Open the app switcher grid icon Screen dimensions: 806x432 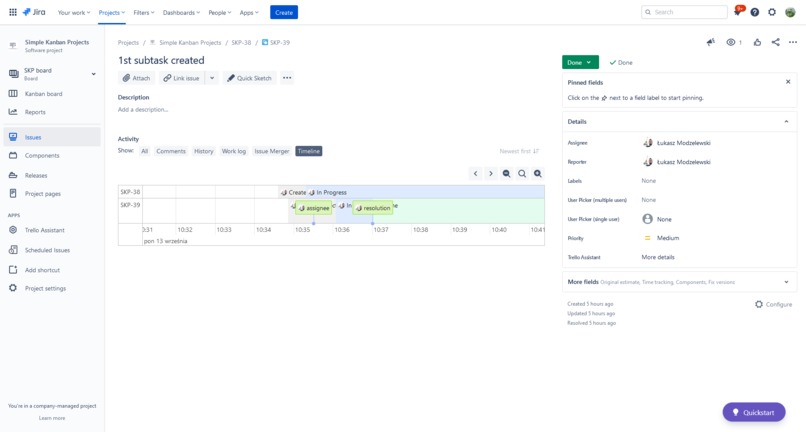tap(13, 12)
